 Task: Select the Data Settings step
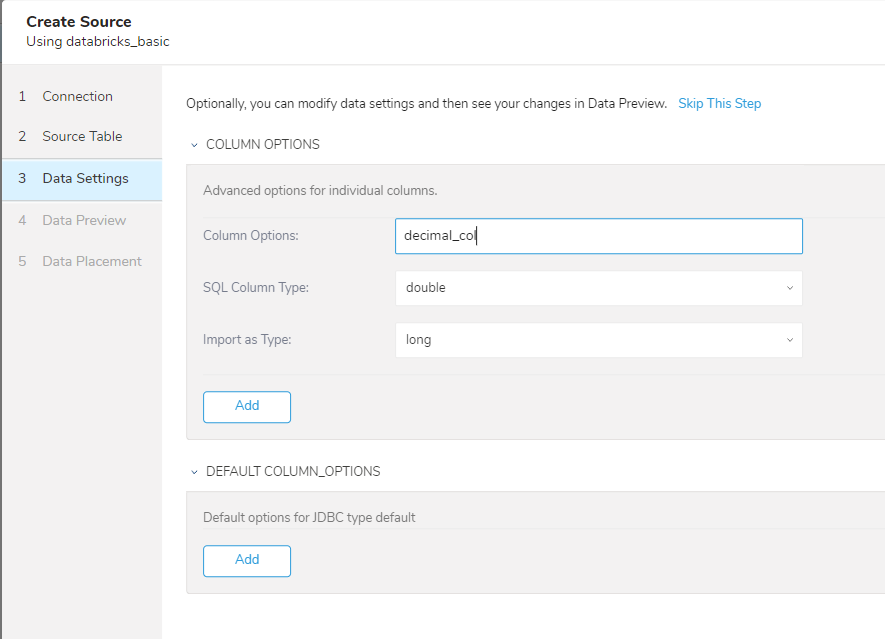pos(85,179)
